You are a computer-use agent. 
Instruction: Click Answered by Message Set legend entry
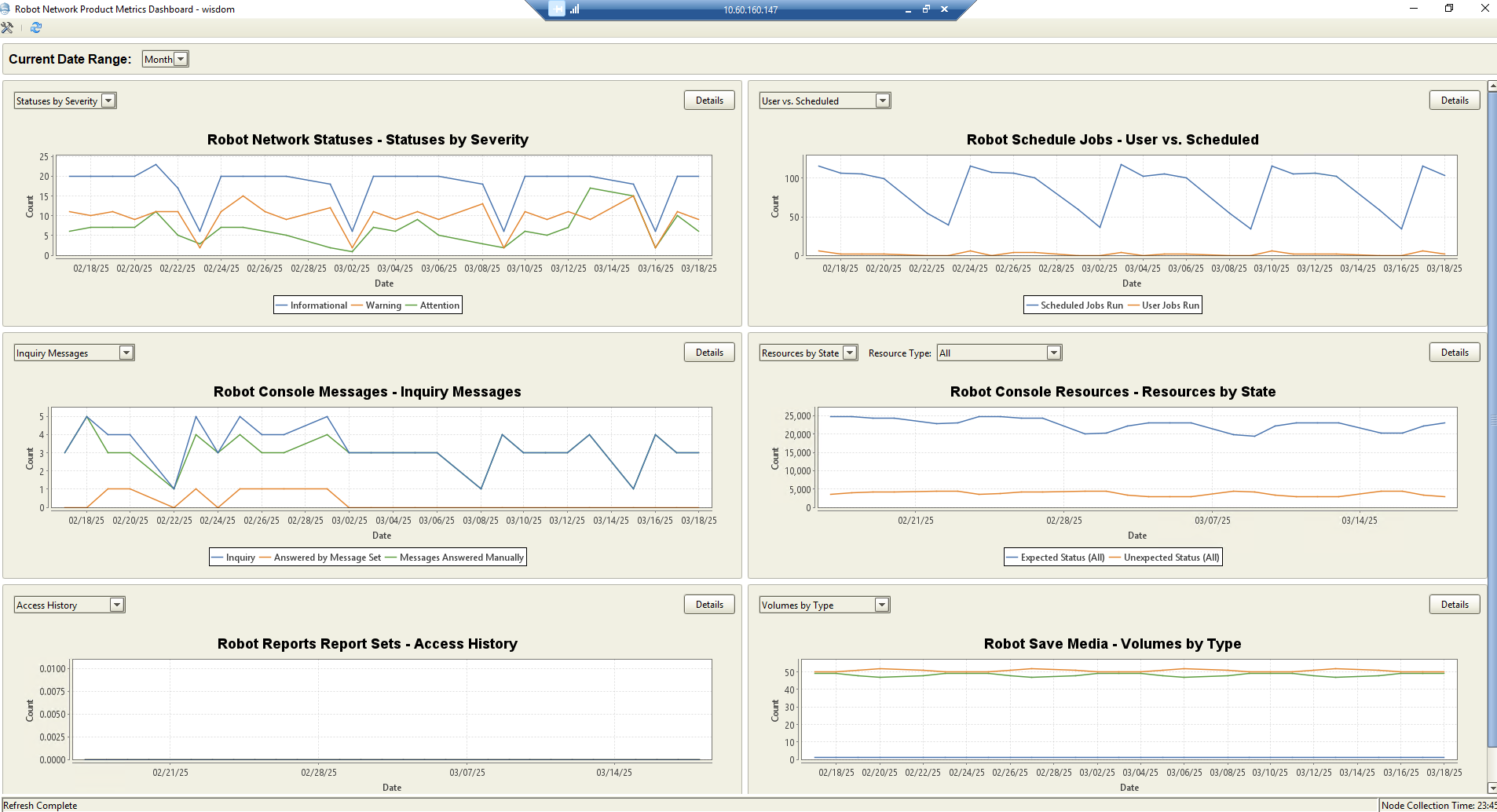pos(320,558)
